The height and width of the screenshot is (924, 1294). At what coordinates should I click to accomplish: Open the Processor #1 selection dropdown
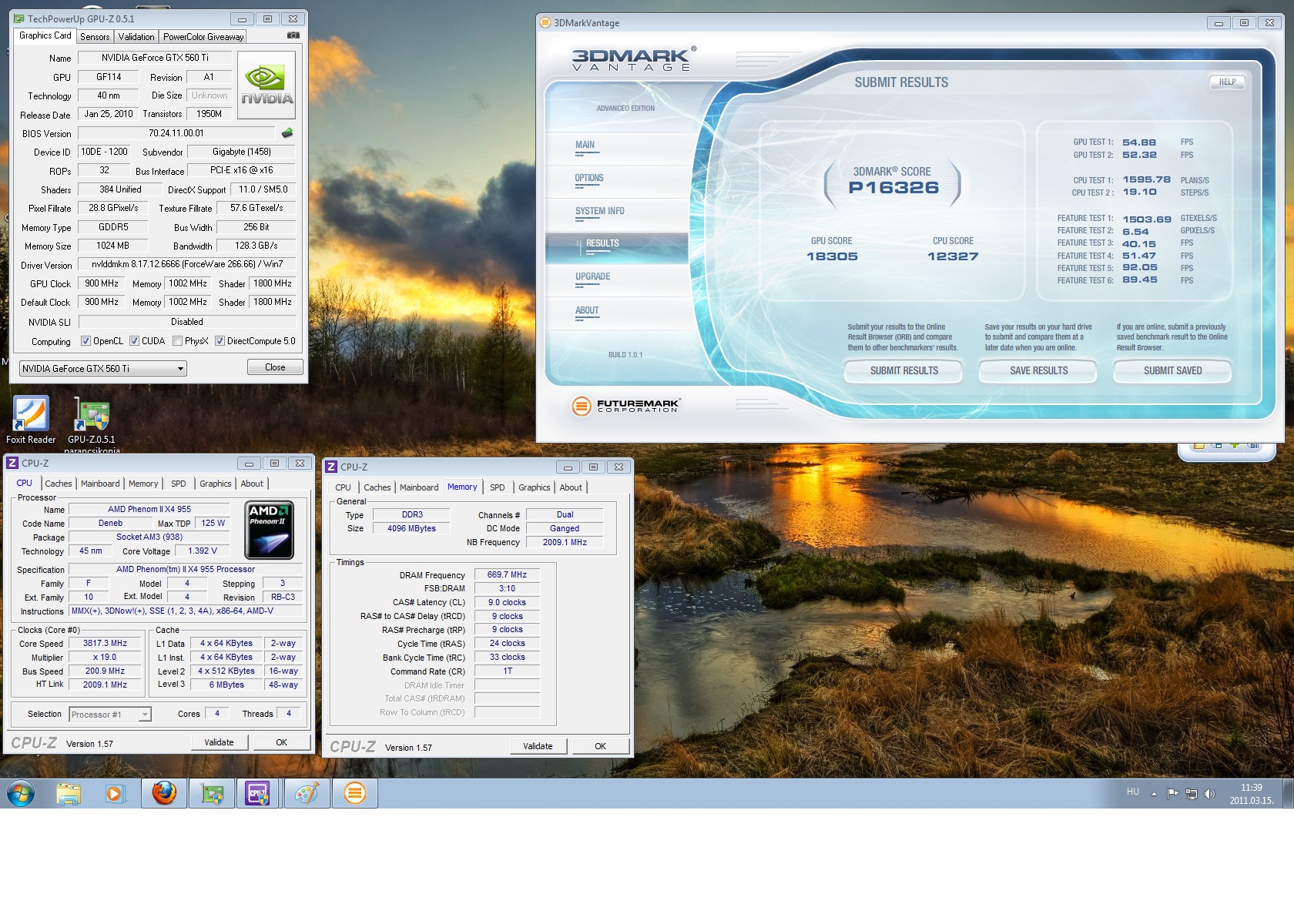[110, 715]
